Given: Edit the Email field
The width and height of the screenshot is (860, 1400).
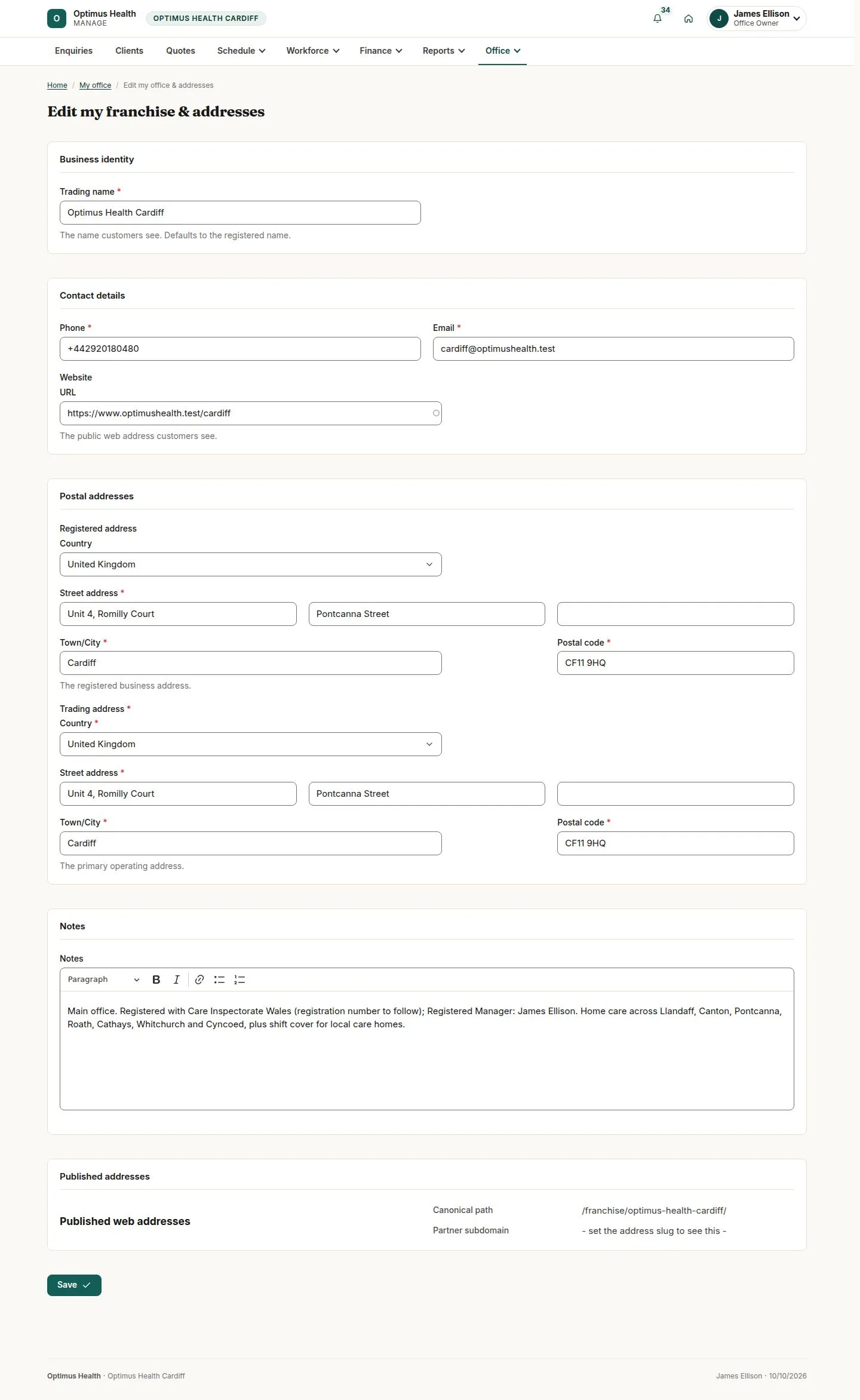Looking at the screenshot, I should coord(613,349).
